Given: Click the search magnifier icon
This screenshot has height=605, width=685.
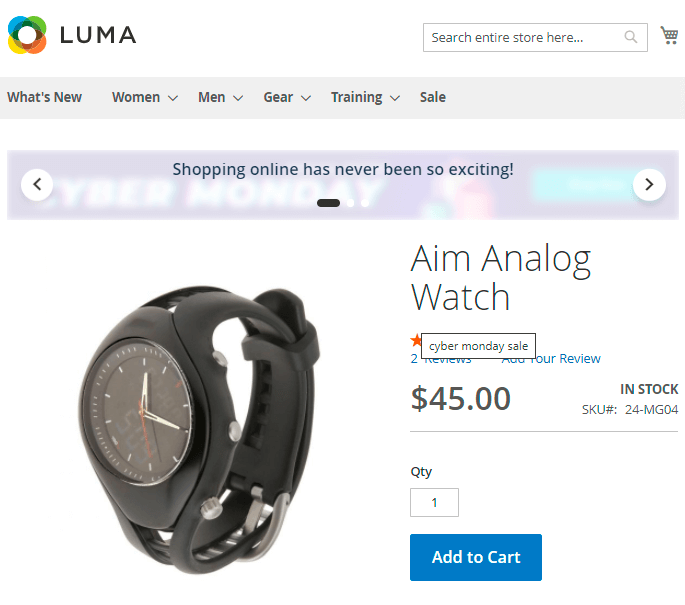Looking at the screenshot, I should [x=630, y=37].
